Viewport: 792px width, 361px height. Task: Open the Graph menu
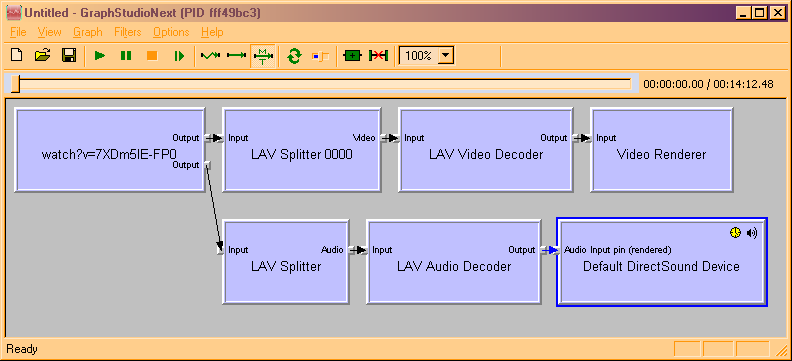pyautogui.click(x=88, y=32)
